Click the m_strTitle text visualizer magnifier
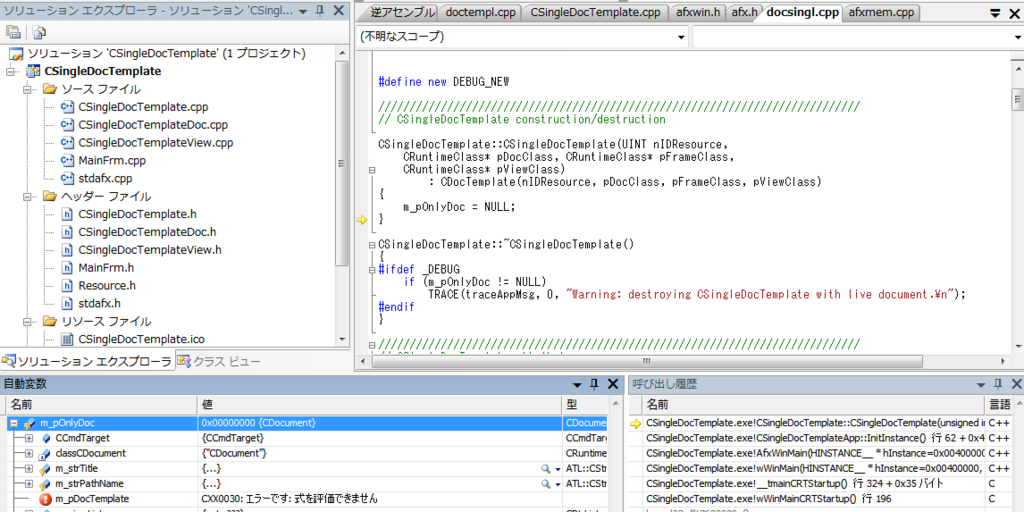 point(545,469)
